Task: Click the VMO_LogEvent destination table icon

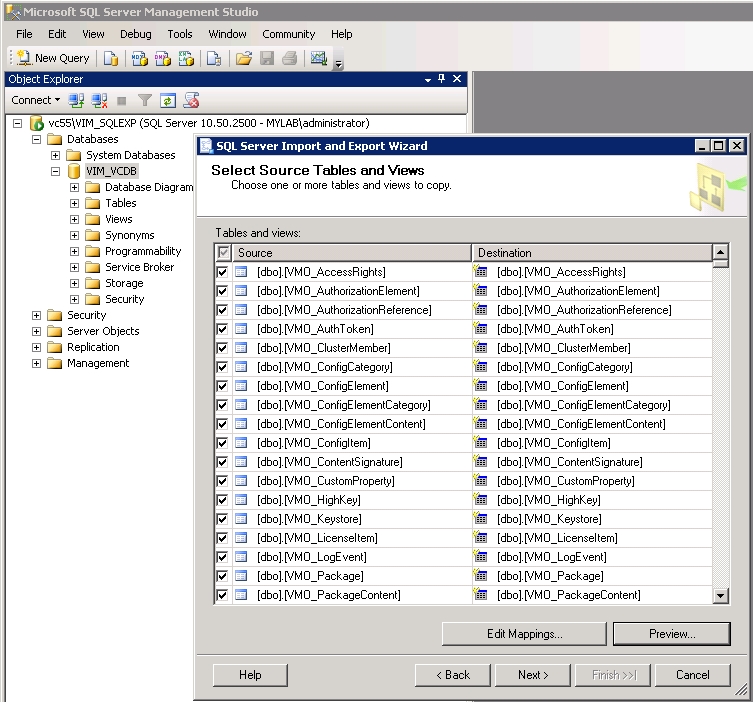Action: click(480, 557)
